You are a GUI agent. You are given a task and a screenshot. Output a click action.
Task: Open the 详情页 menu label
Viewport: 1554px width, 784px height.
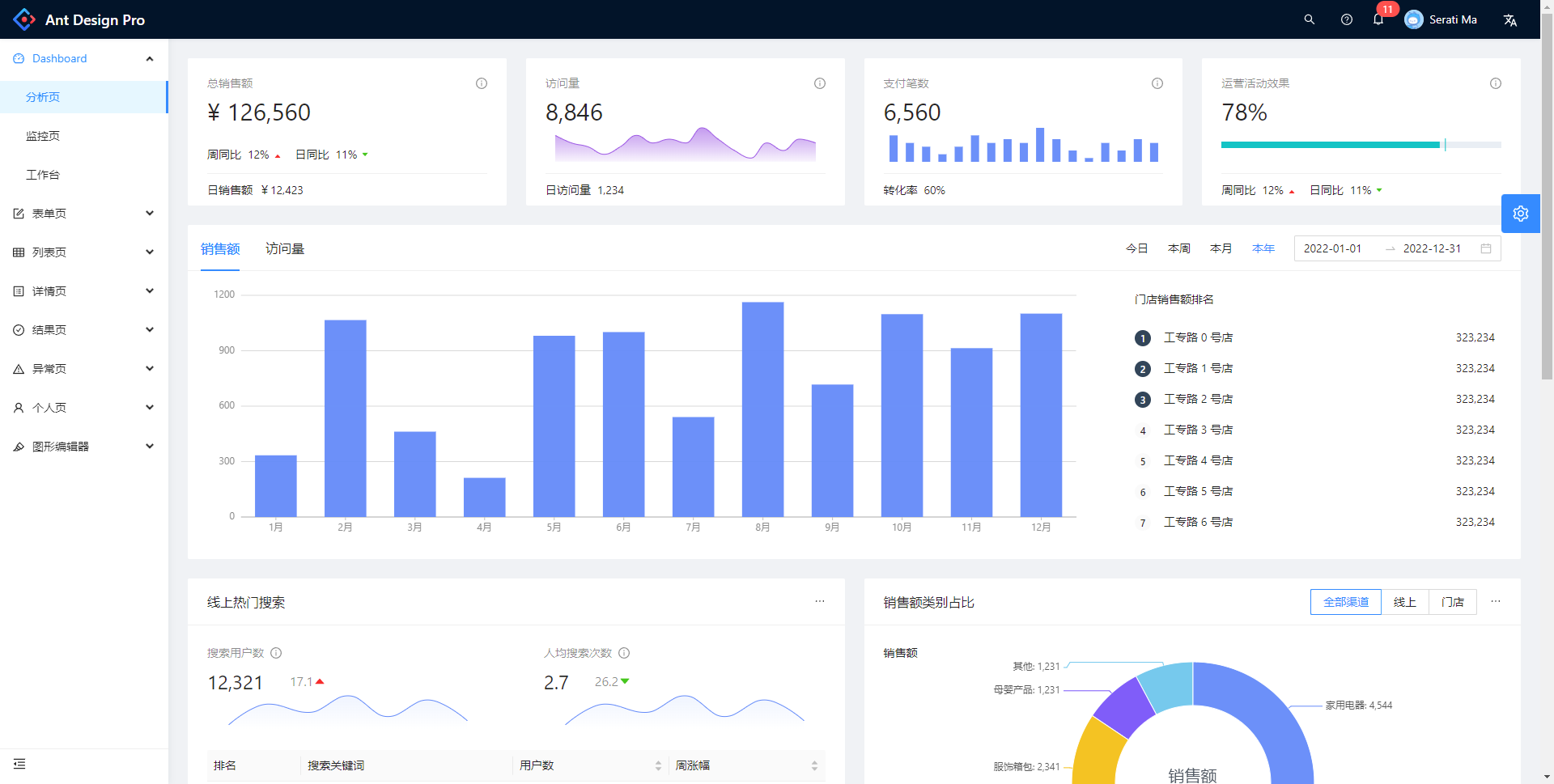pos(49,291)
